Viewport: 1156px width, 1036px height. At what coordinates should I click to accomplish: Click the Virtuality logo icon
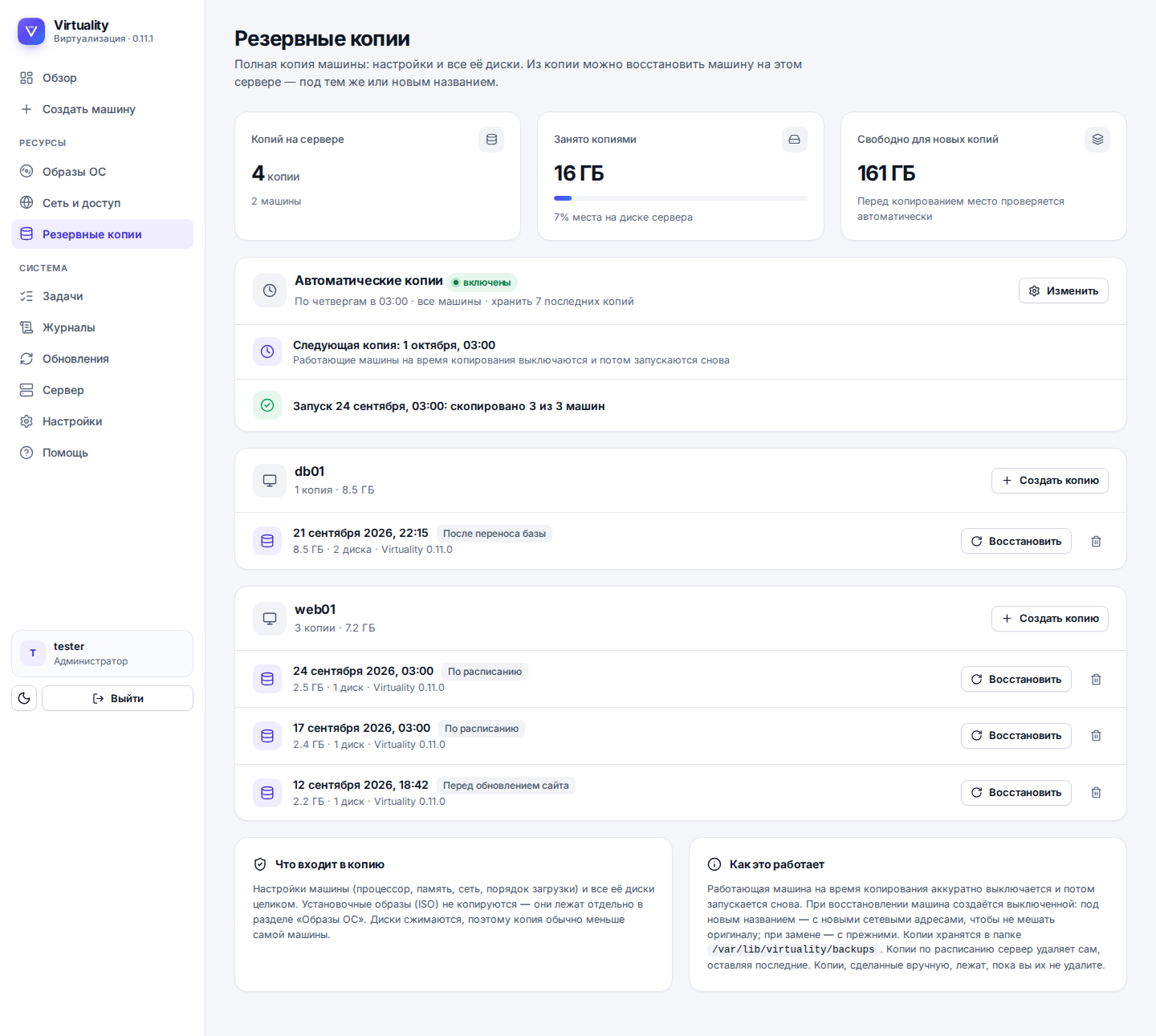coord(31,31)
